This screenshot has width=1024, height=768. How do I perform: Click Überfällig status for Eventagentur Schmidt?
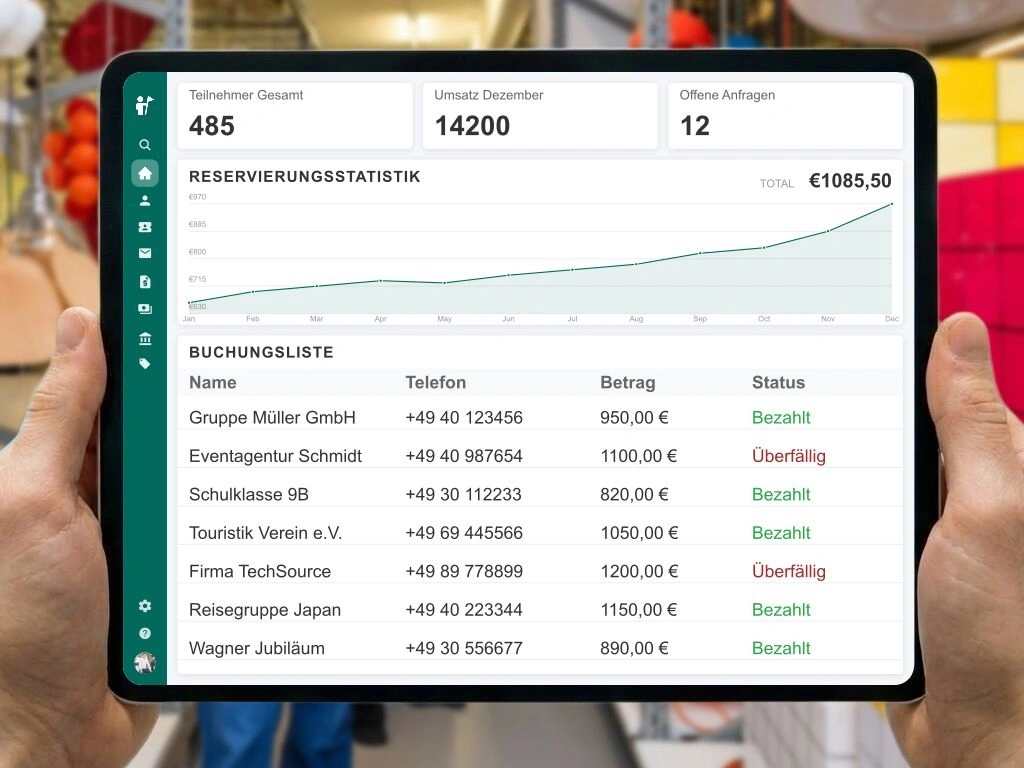pyautogui.click(x=788, y=456)
